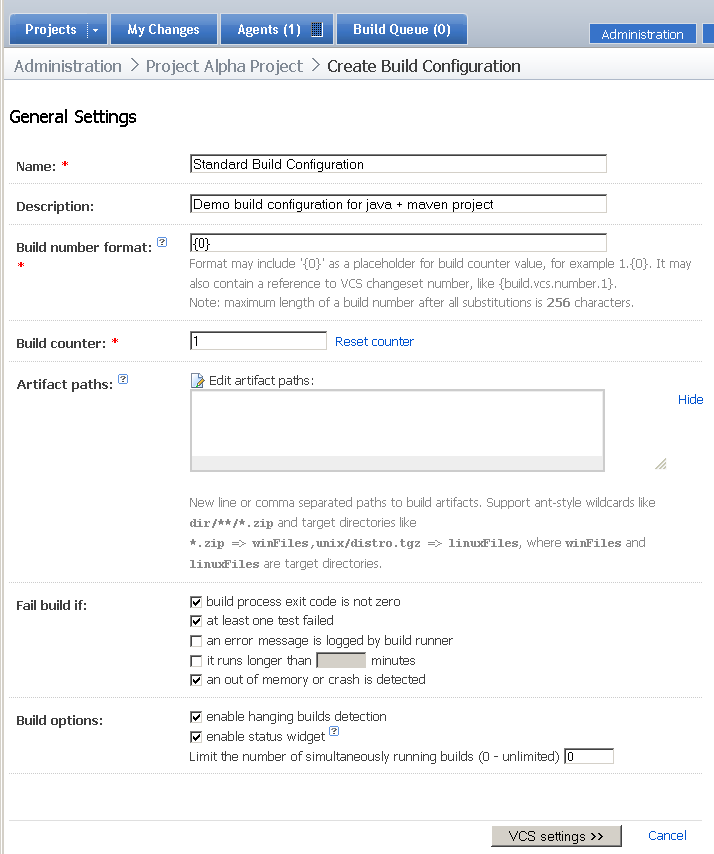Open help icon next to Artifact paths
The width and height of the screenshot is (714, 854).
pos(123,379)
